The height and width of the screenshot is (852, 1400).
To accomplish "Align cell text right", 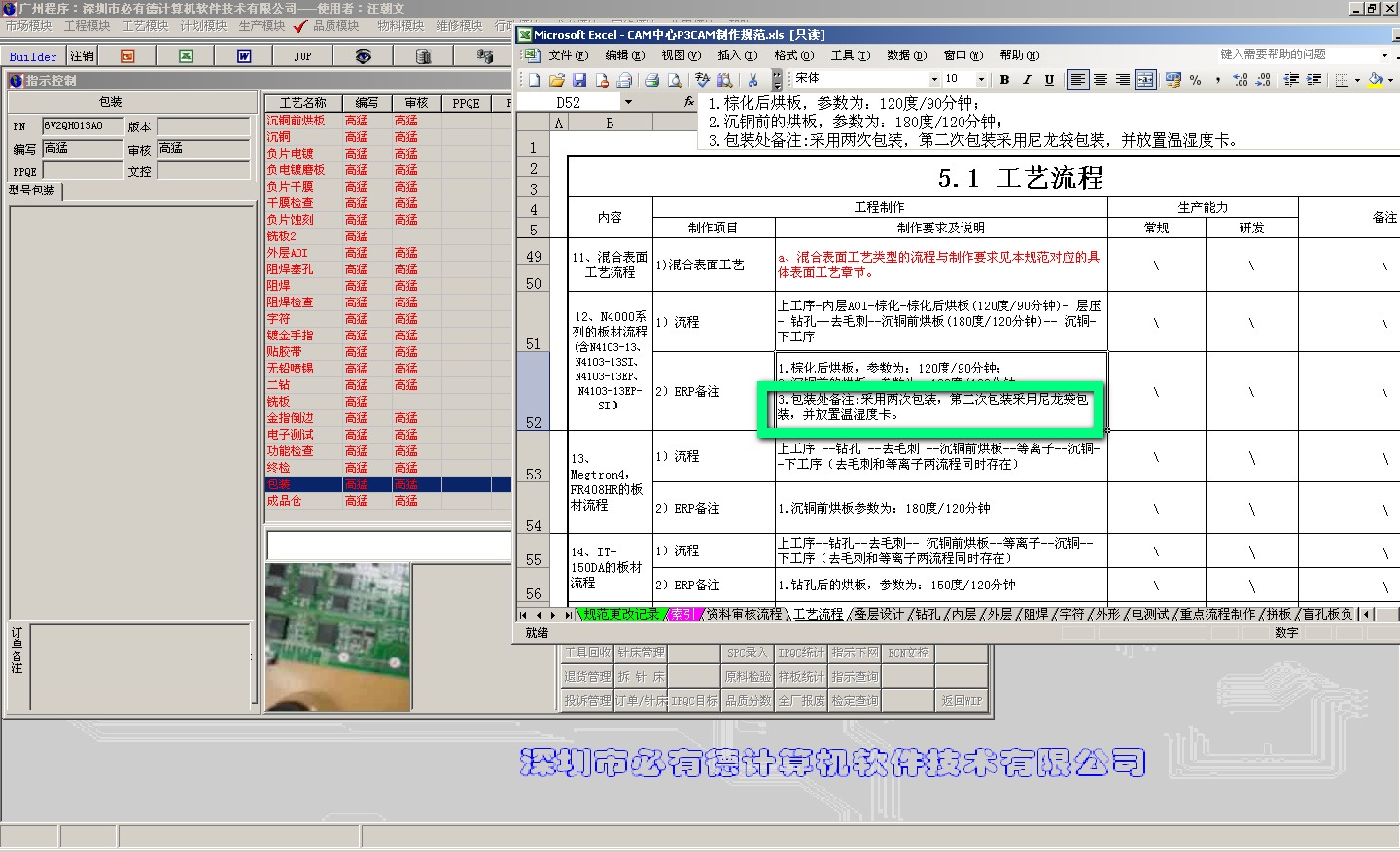I will point(1123,80).
